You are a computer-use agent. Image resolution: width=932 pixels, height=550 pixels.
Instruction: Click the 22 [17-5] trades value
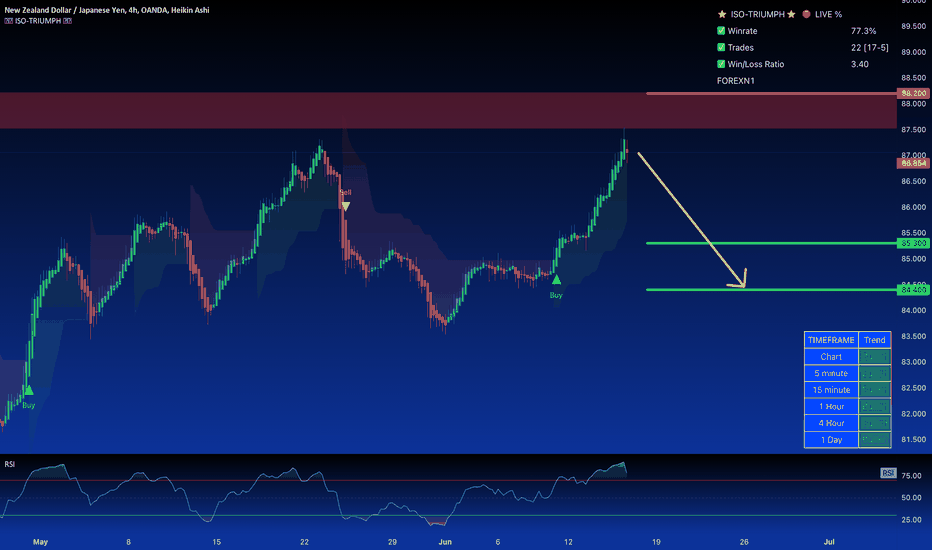870,48
